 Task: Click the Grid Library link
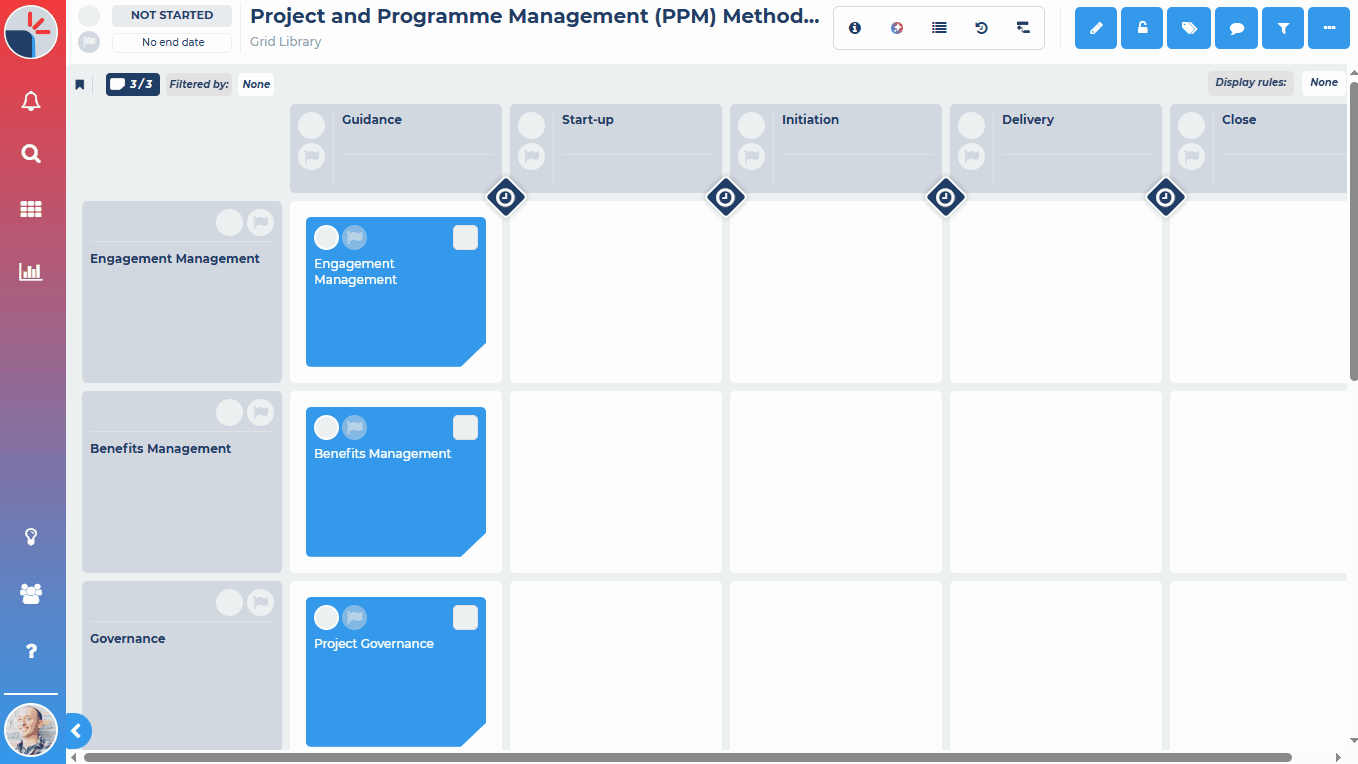[x=286, y=42]
